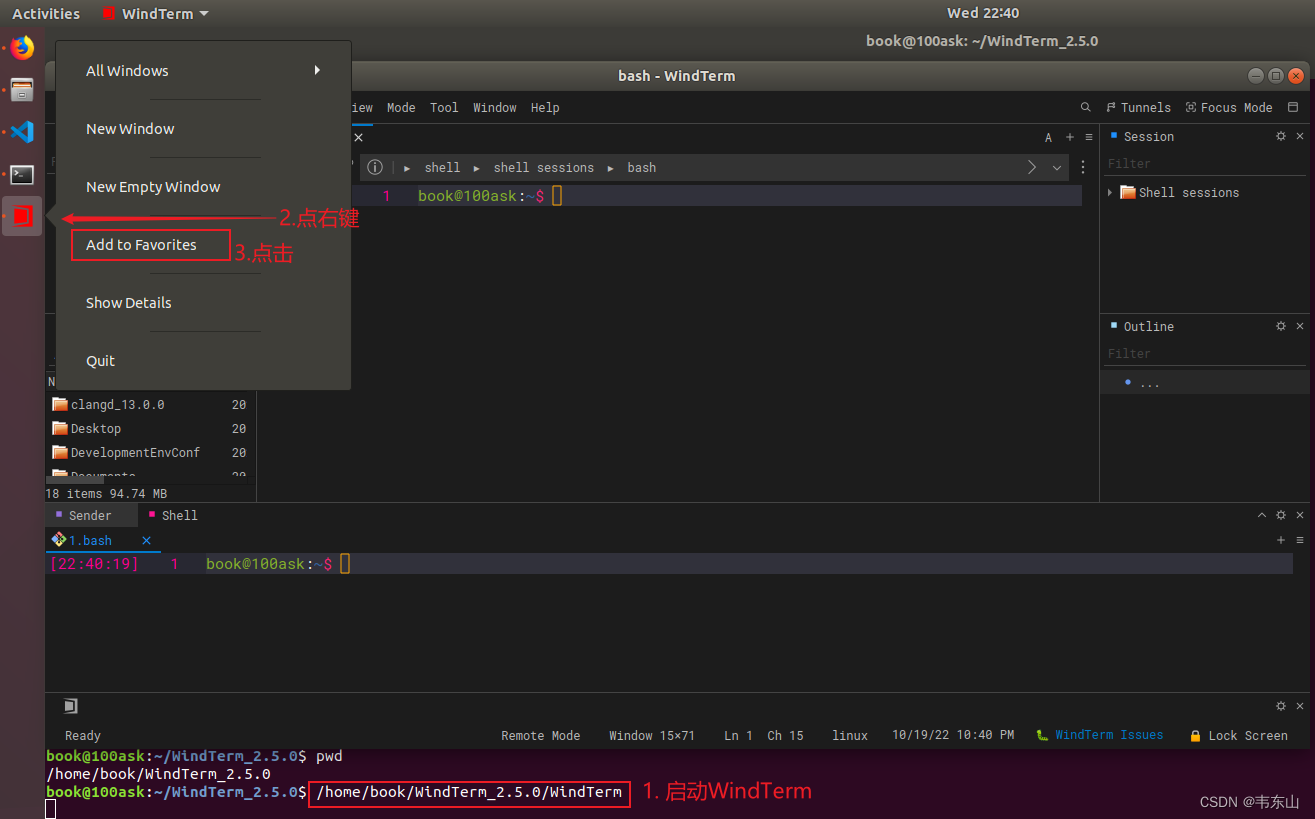Open the Mode menu
Screen dimensions: 1315x819
point(401,107)
